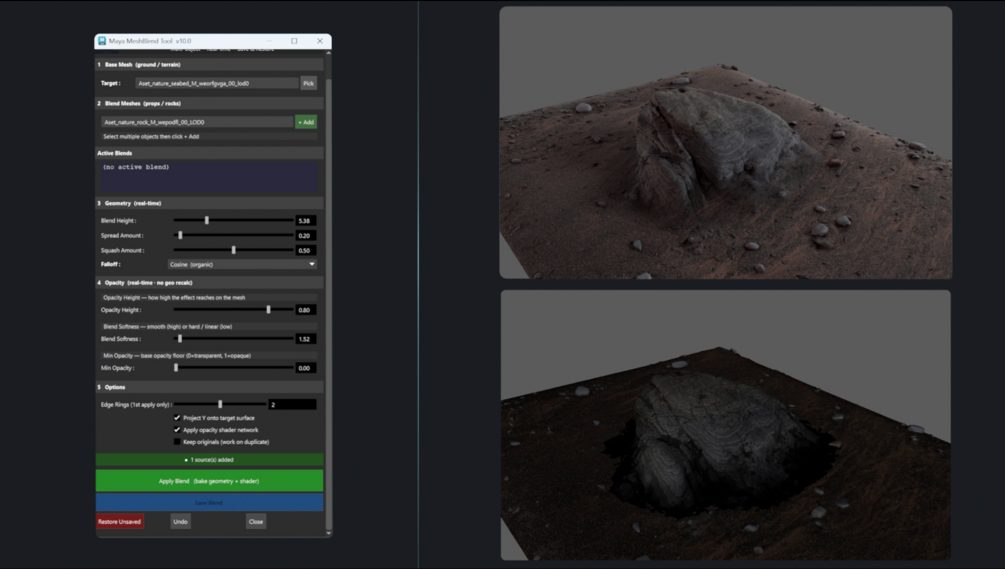The image size is (1005, 569).
Task: Click the '4 Opacity' section header
Action: [x=209, y=283]
